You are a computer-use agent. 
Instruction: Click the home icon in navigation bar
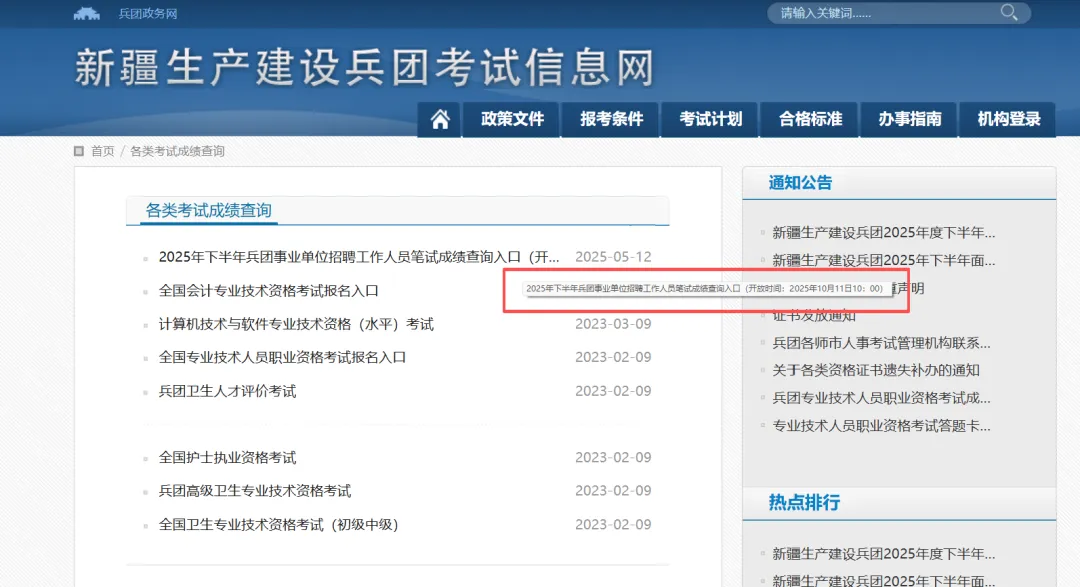click(439, 119)
